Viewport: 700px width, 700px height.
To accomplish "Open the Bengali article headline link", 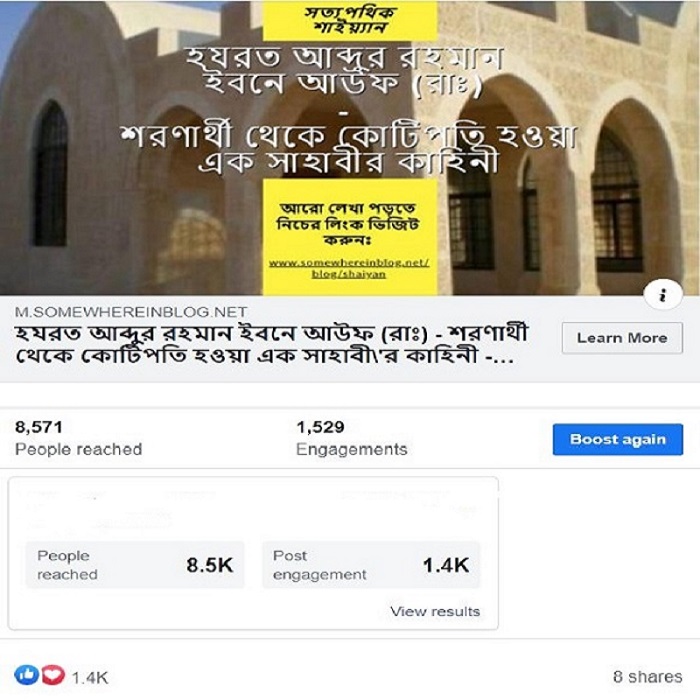I will (271, 345).
